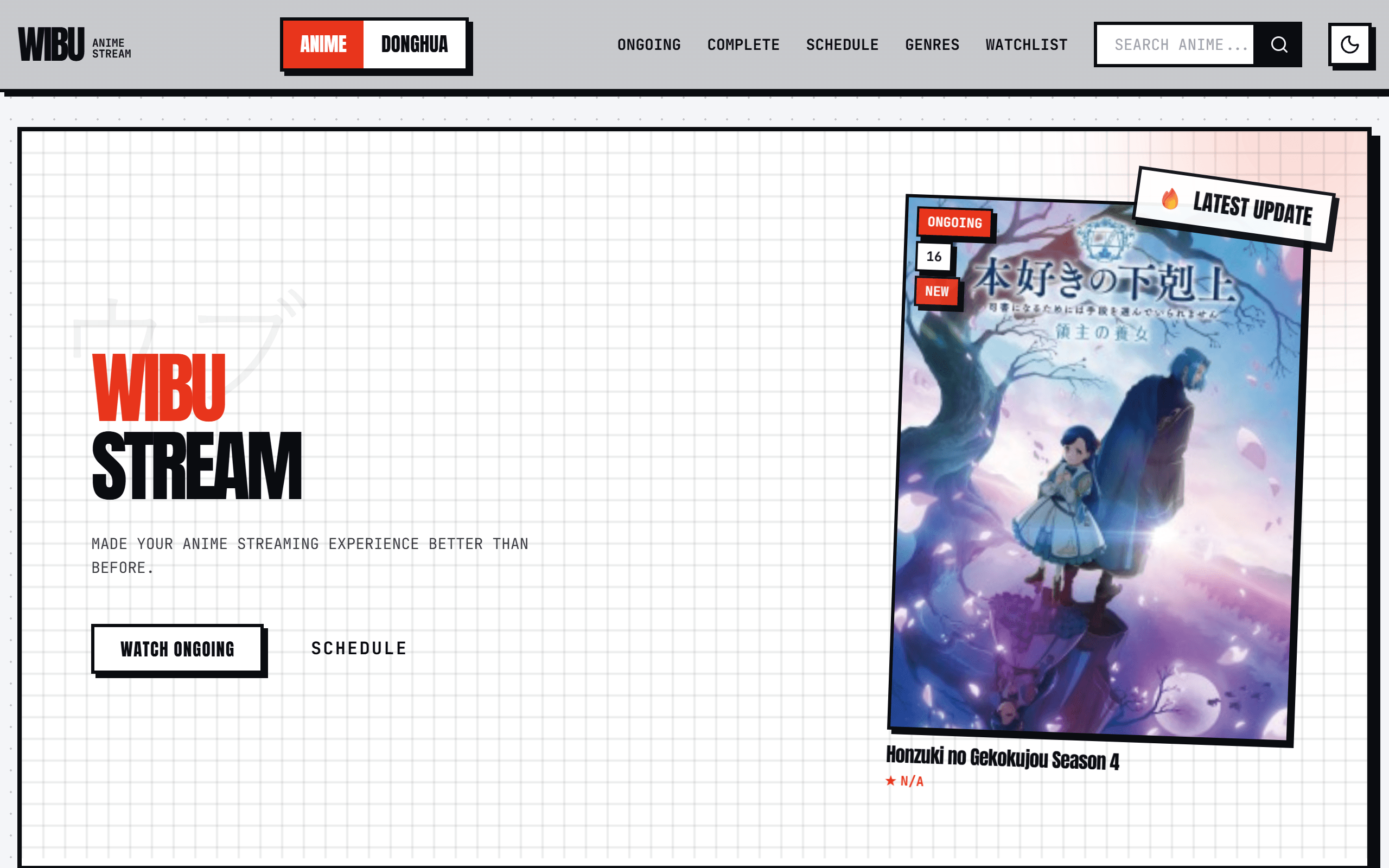
Task: Open the GENRES nav menu
Action: (x=932, y=45)
